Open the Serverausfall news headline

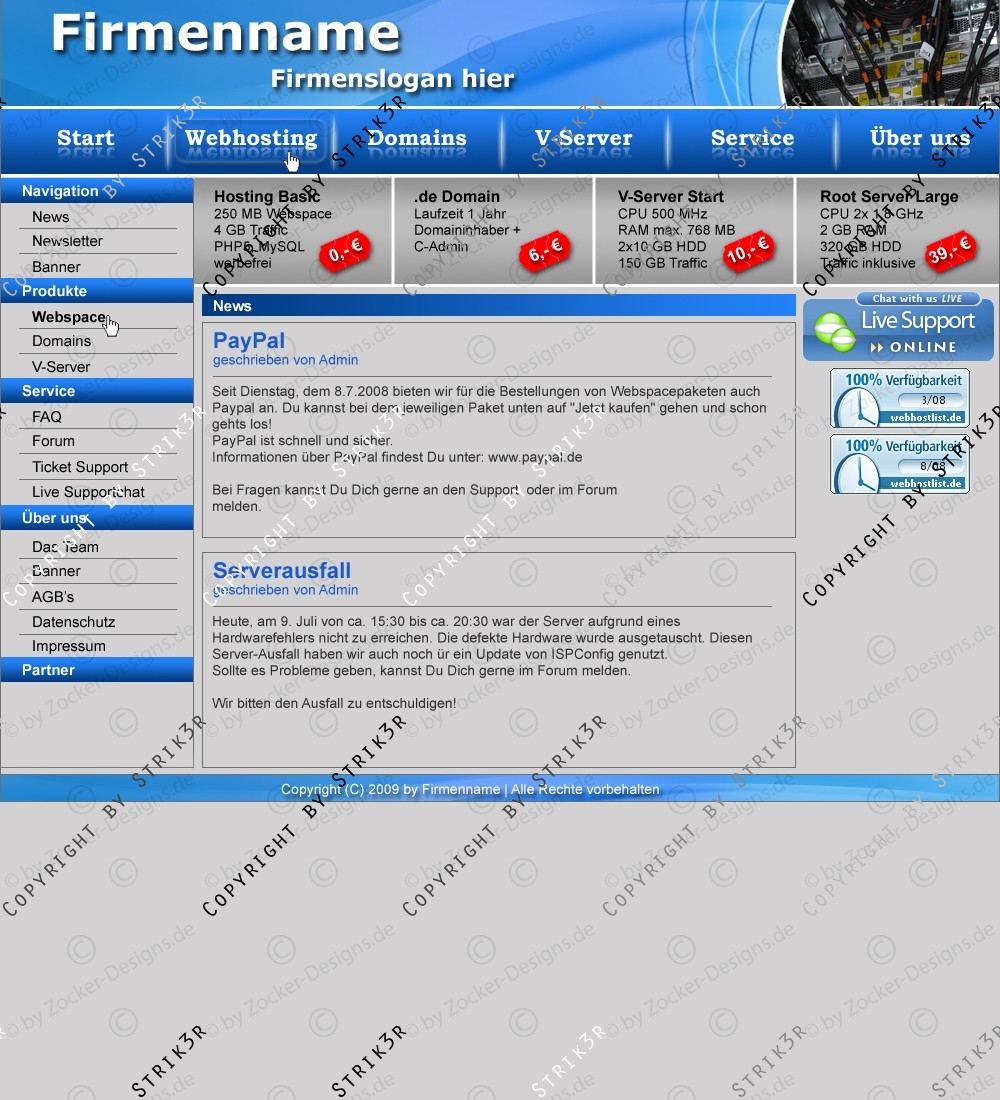[282, 570]
